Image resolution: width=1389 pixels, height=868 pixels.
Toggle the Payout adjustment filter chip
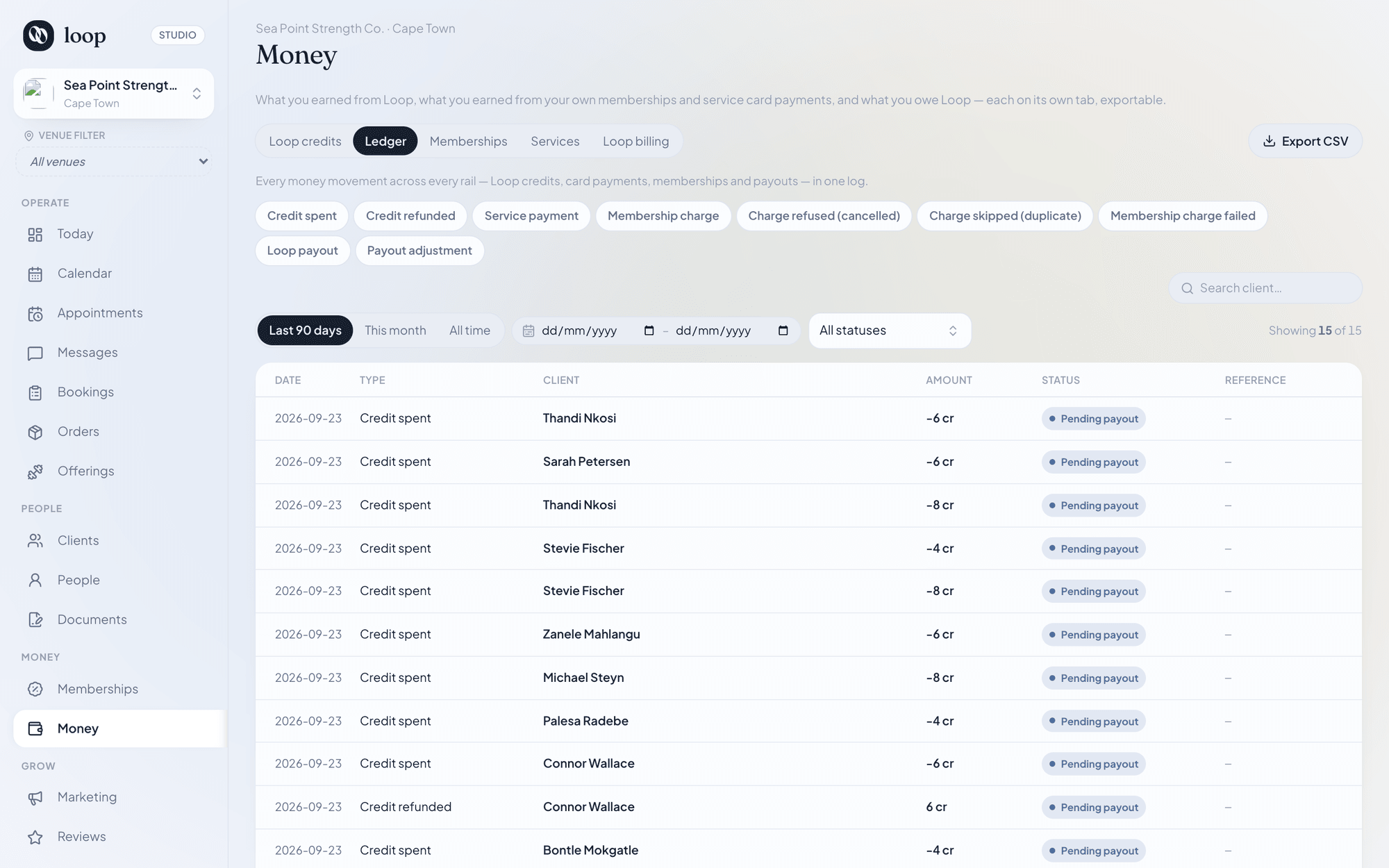tap(419, 251)
